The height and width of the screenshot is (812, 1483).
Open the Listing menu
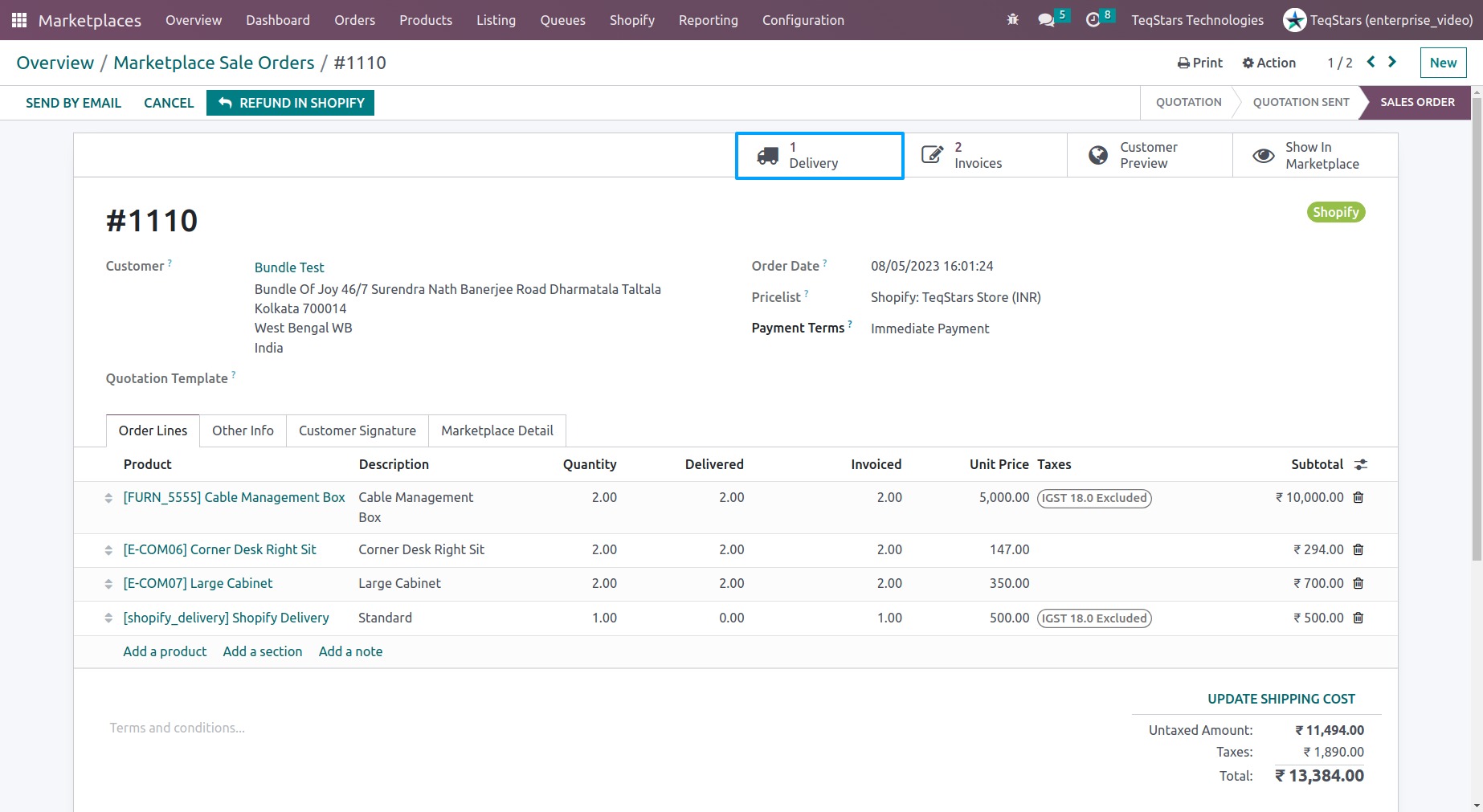(x=496, y=20)
